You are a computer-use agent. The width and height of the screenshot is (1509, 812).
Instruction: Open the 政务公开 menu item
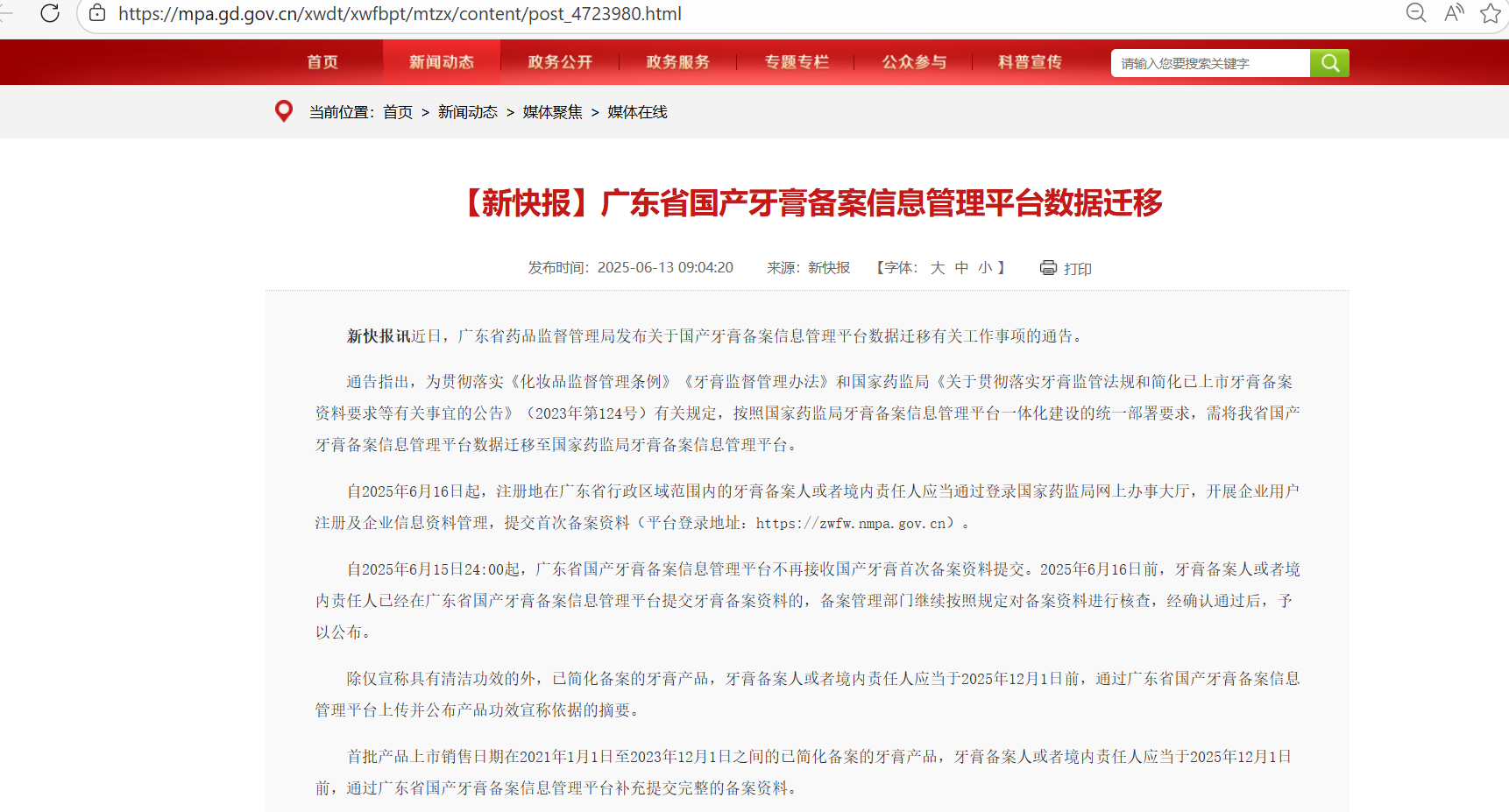559,61
